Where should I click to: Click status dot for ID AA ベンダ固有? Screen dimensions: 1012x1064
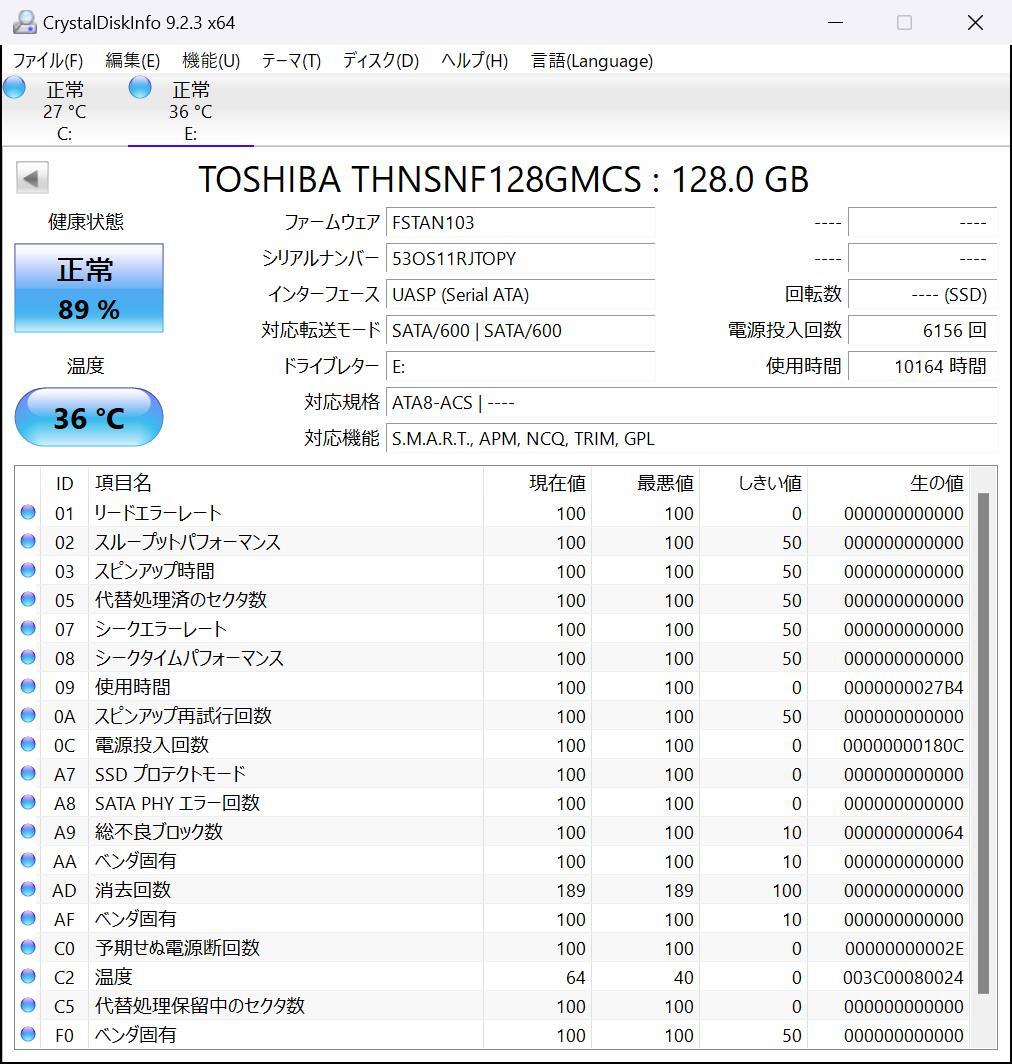(x=28, y=860)
